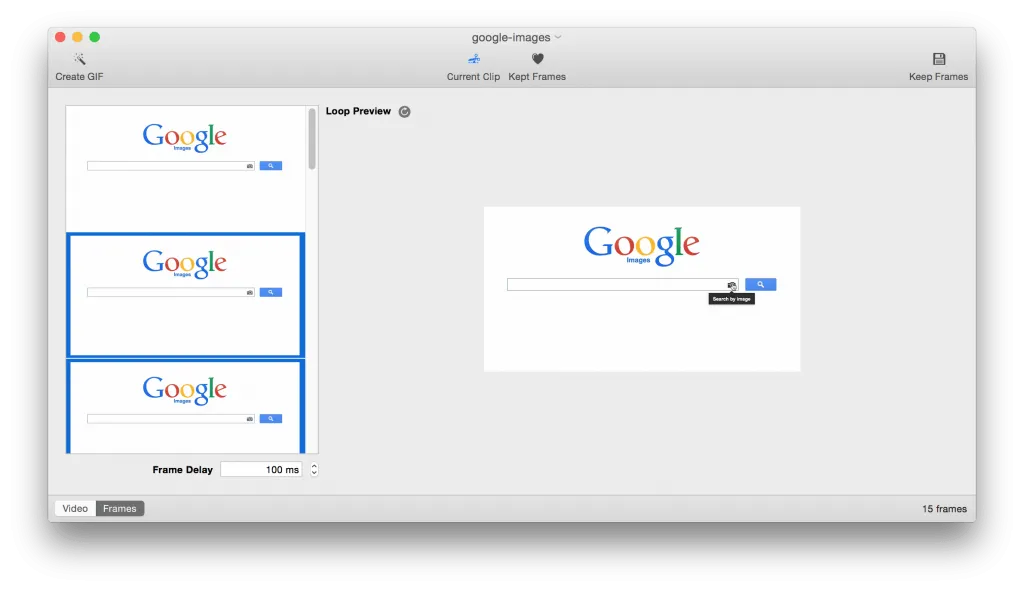Open the Current Clip scissors icon
This screenshot has height=591, width=1024.
pyautogui.click(x=473, y=59)
